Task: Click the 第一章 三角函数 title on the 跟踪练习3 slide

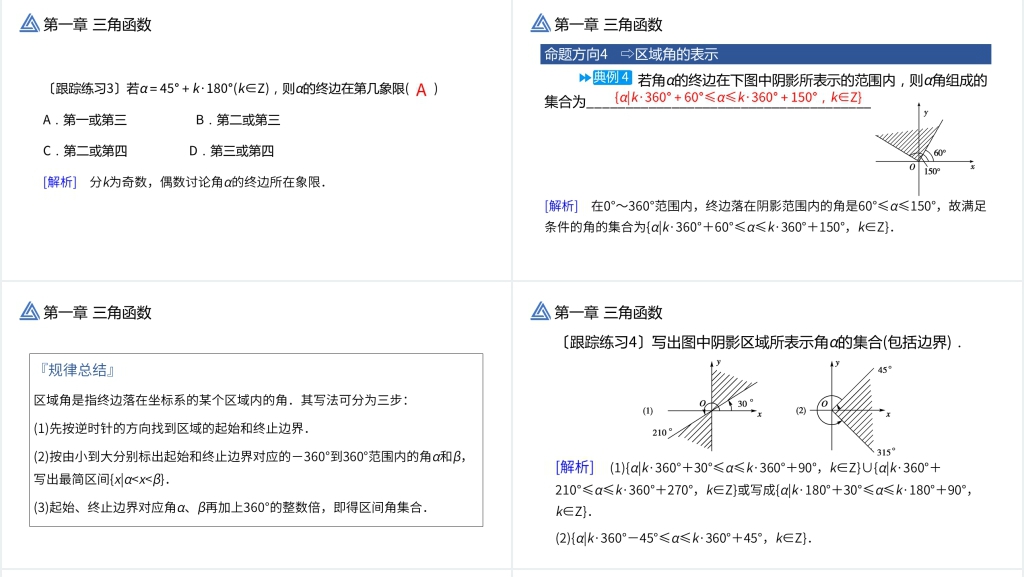Action: click(x=97, y=25)
